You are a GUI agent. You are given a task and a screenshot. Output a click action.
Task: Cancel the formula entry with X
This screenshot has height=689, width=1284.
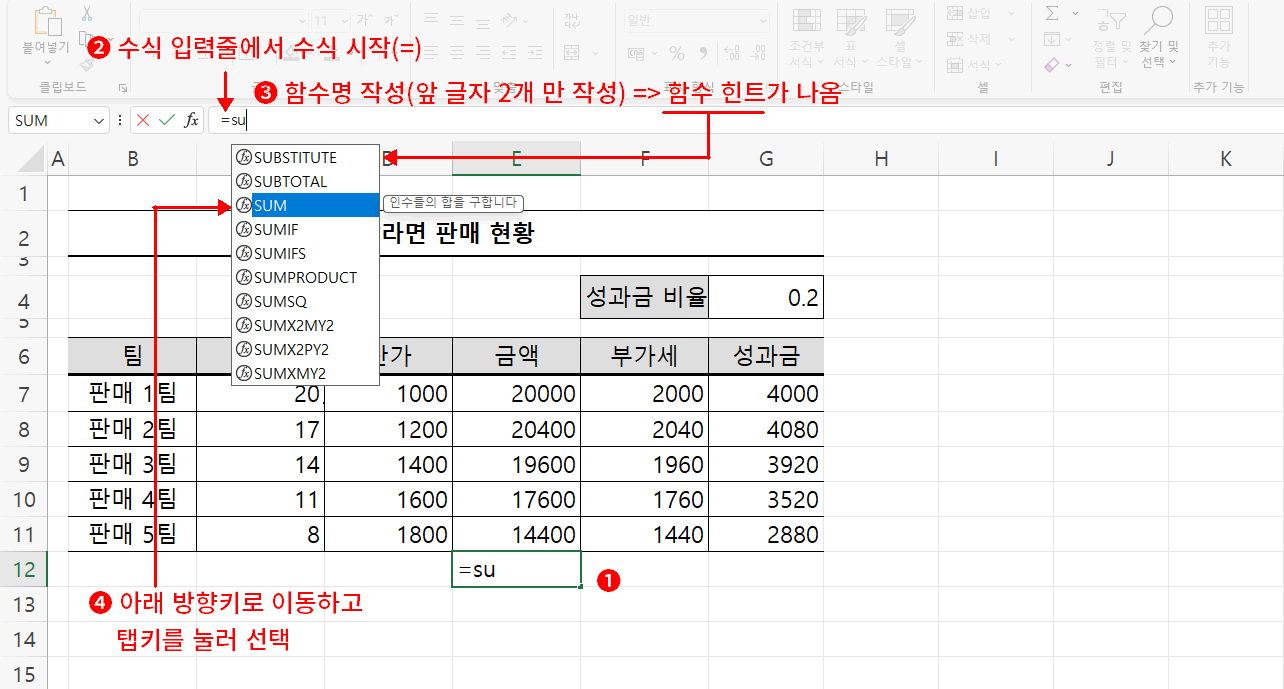click(143, 120)
